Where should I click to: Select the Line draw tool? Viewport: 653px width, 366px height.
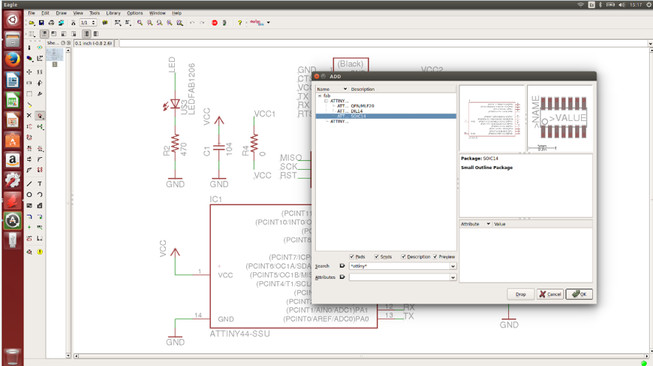(x=29, y=184)
